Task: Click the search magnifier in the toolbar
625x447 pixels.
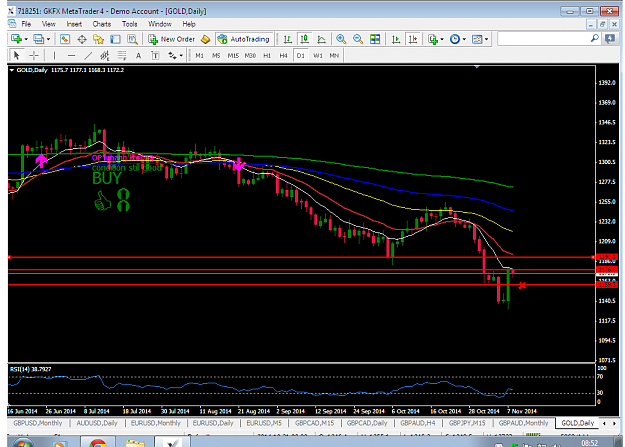Action: tap(595, 39)
